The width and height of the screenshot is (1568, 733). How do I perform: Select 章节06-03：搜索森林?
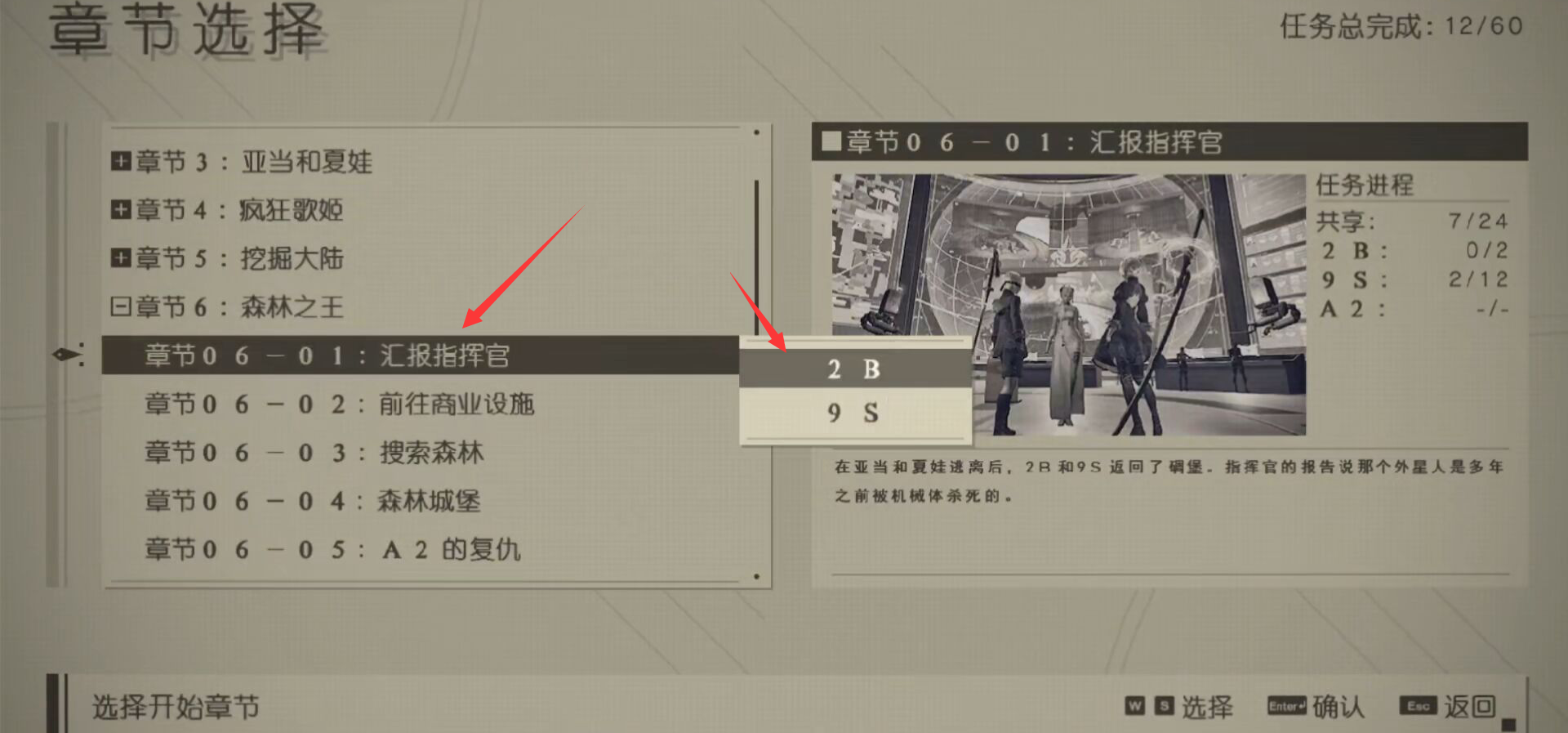point(421,452)
